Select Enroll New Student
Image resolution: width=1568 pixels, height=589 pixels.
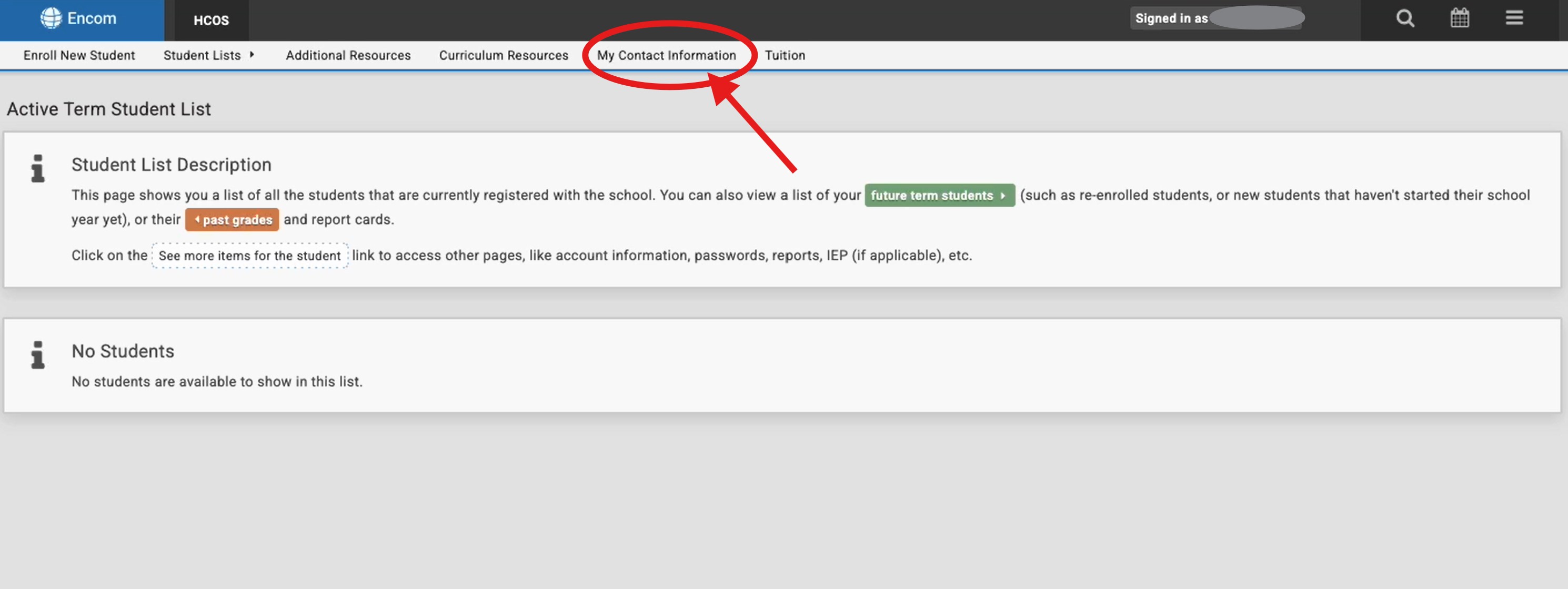79,55
